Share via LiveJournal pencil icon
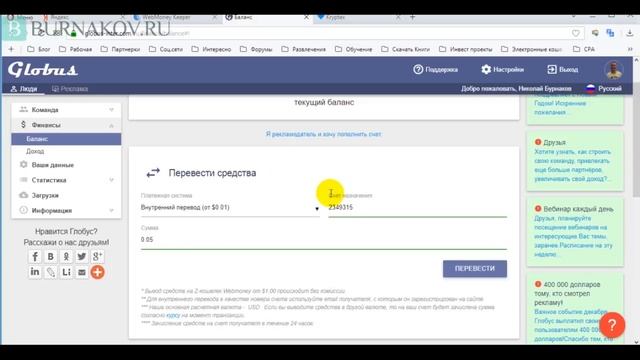The height and width of the screenshot is (360, 640). tap(51, 272)
